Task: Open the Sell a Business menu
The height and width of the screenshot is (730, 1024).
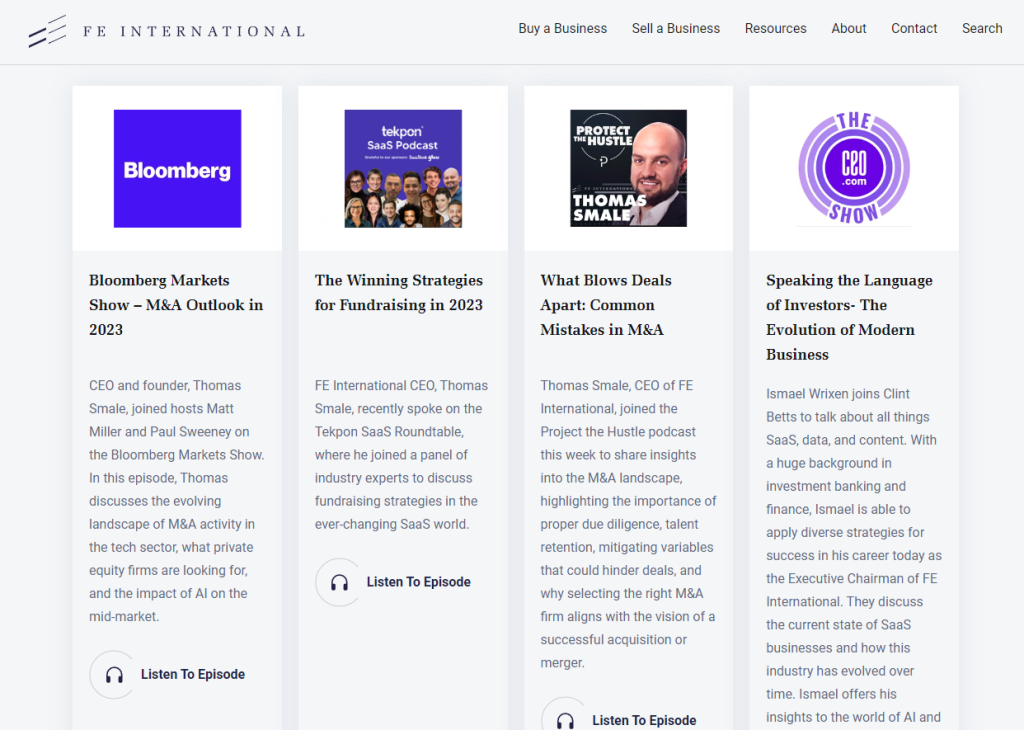Action: pos(675,29)
